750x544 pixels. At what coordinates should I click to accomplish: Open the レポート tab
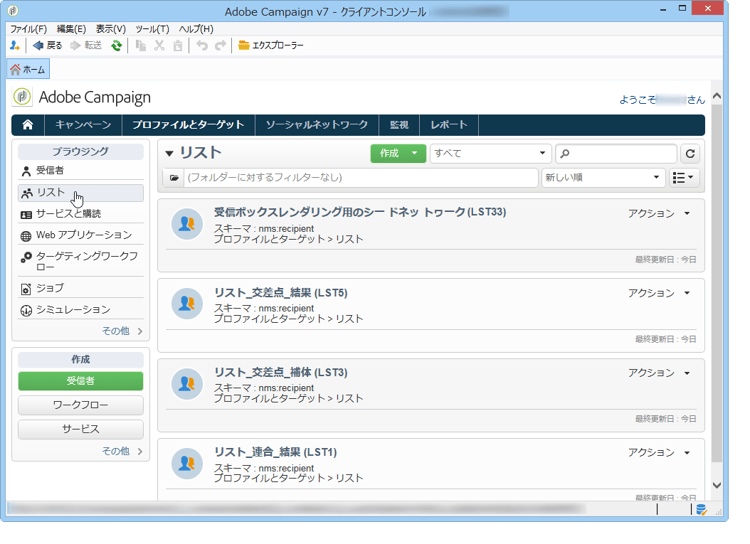click(449, 125)
